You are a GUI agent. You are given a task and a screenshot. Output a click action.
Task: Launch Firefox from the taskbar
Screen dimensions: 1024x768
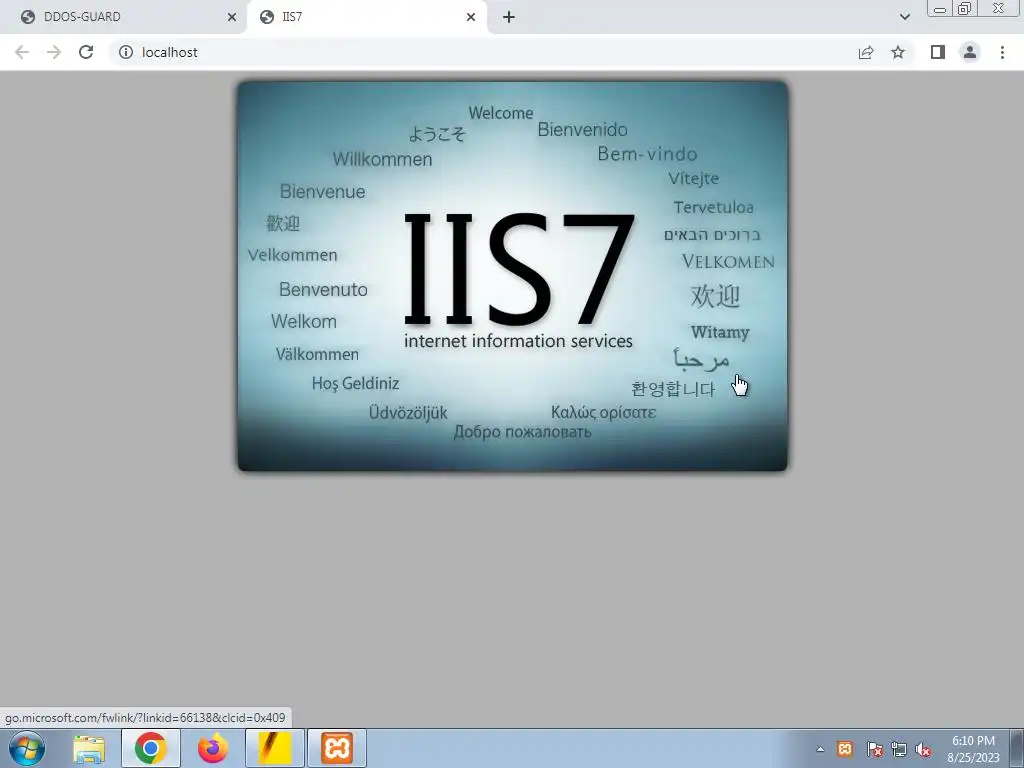point(213,748)
